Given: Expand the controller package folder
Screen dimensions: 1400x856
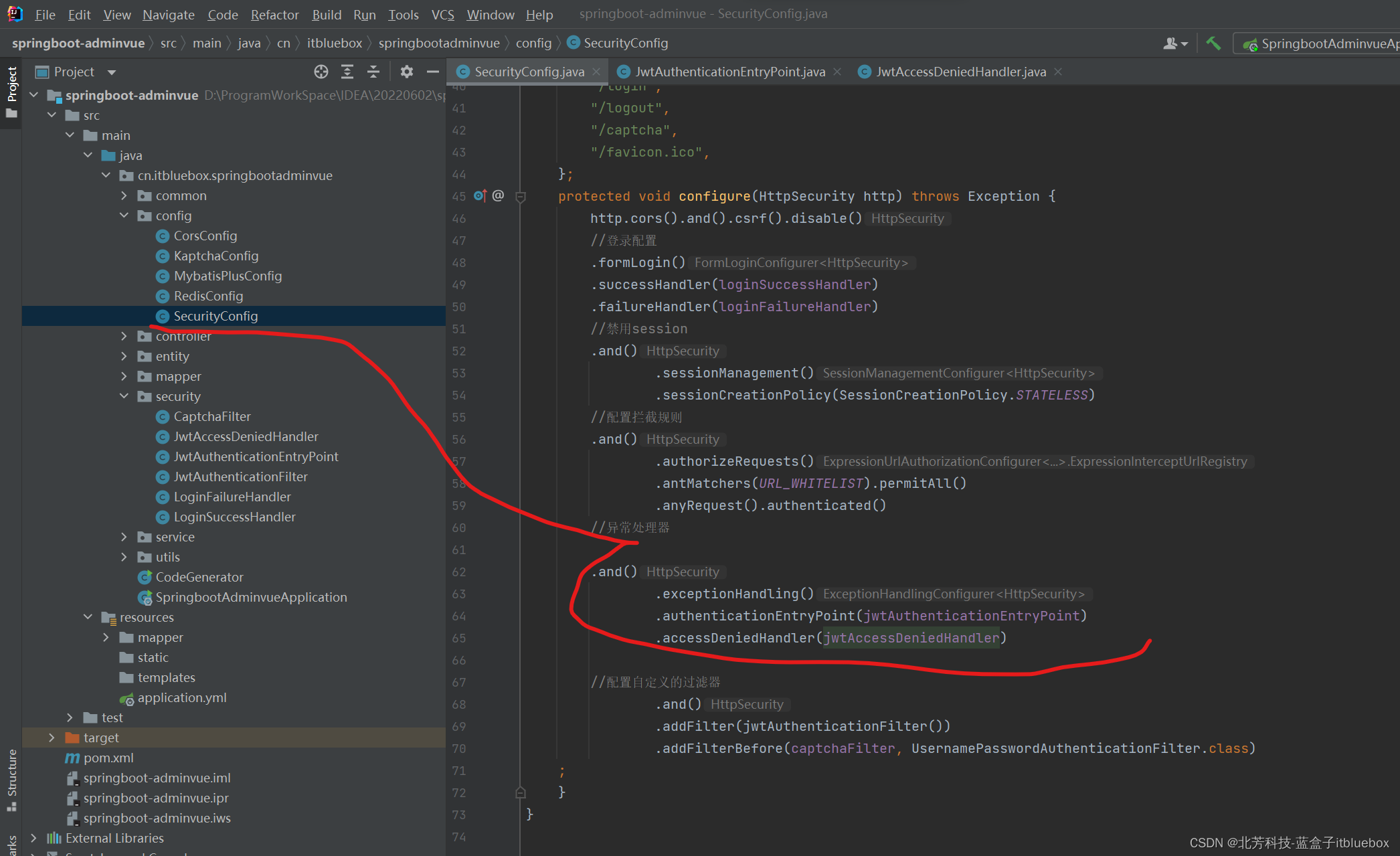Looking at the screenshot, I should coord(124,336).
